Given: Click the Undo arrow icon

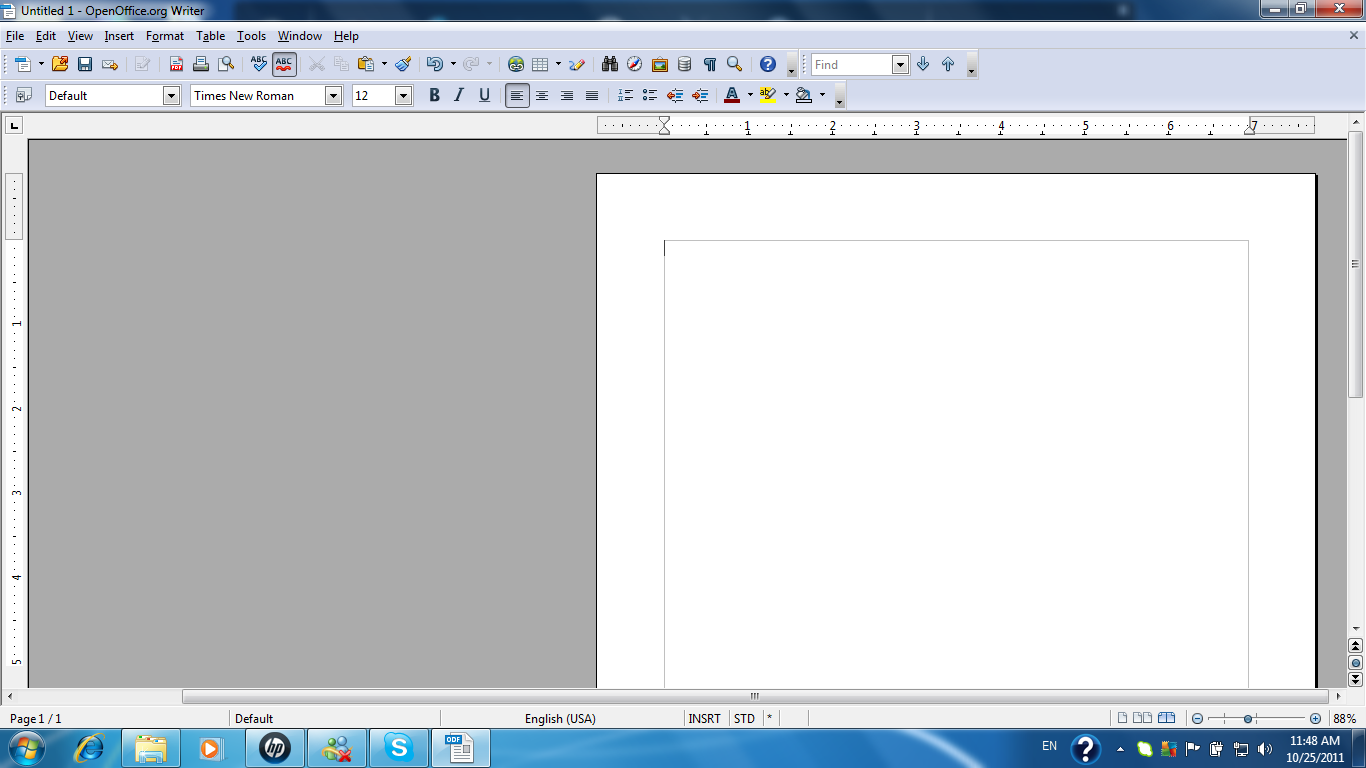Looking at the screenshot, I should (x=434, y=64).
